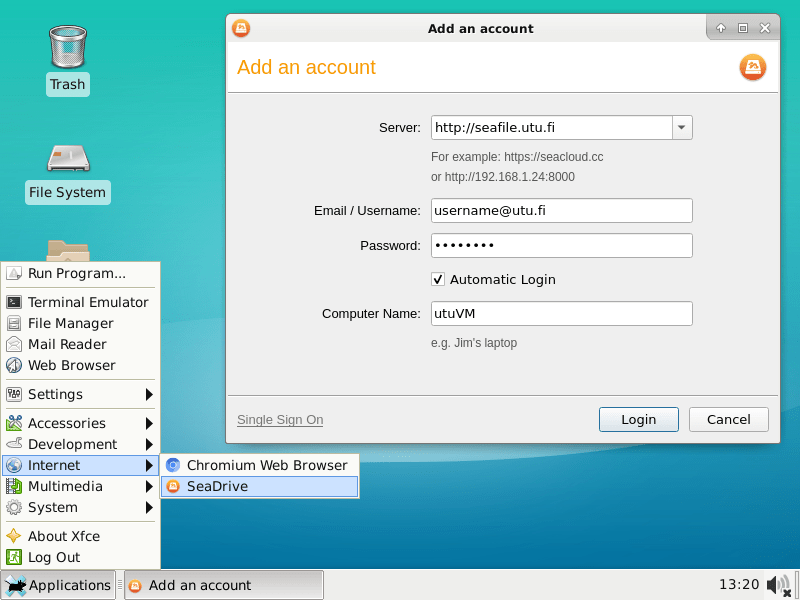Image resolution: width=800 pixels, height=600 pixels.
Task: Click the Login button
Action: pyautogui.click(x=639, y=419)
